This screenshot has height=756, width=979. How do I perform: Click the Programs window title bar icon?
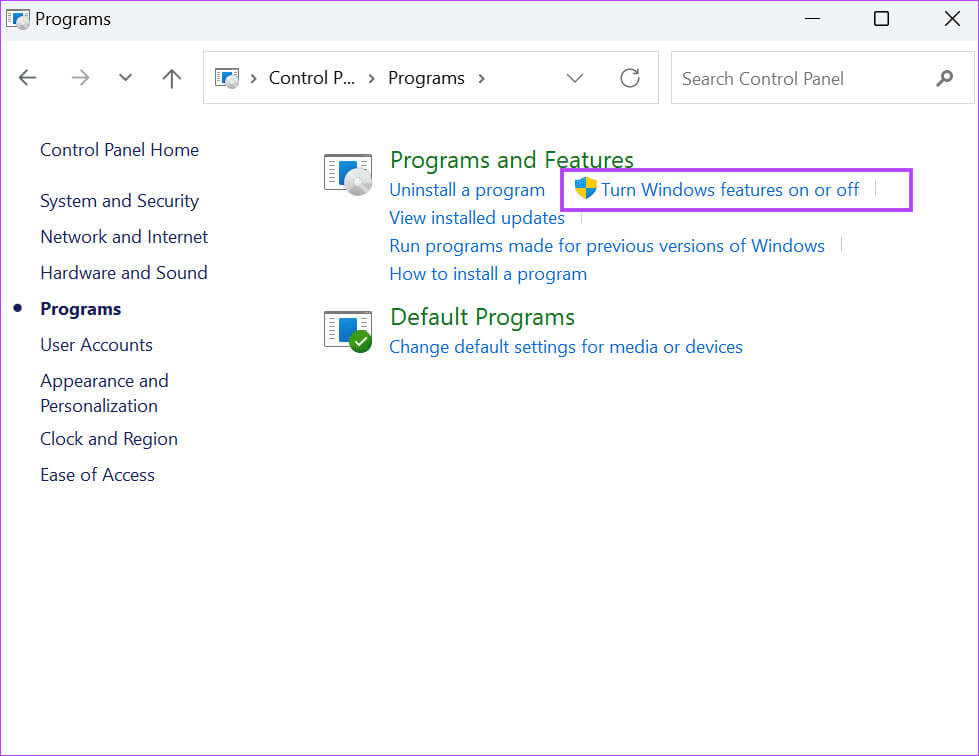[17, 19]
